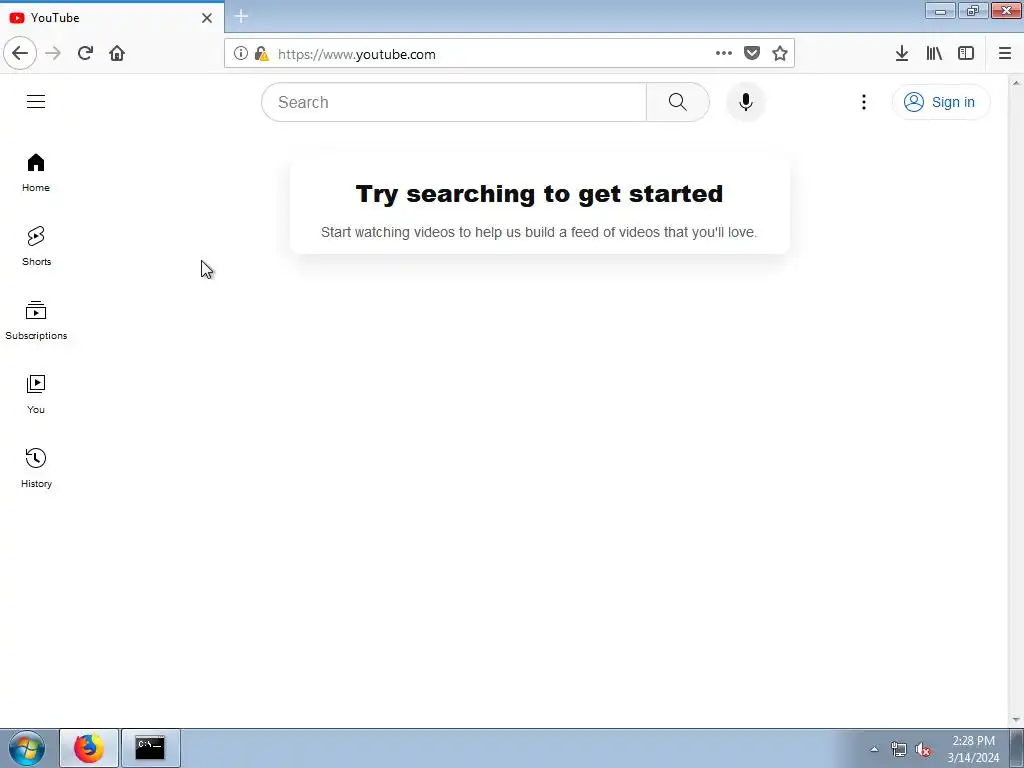Open Firefox application hamburger menu
Screen dimensions: 1024x768
pos(1005,53)
